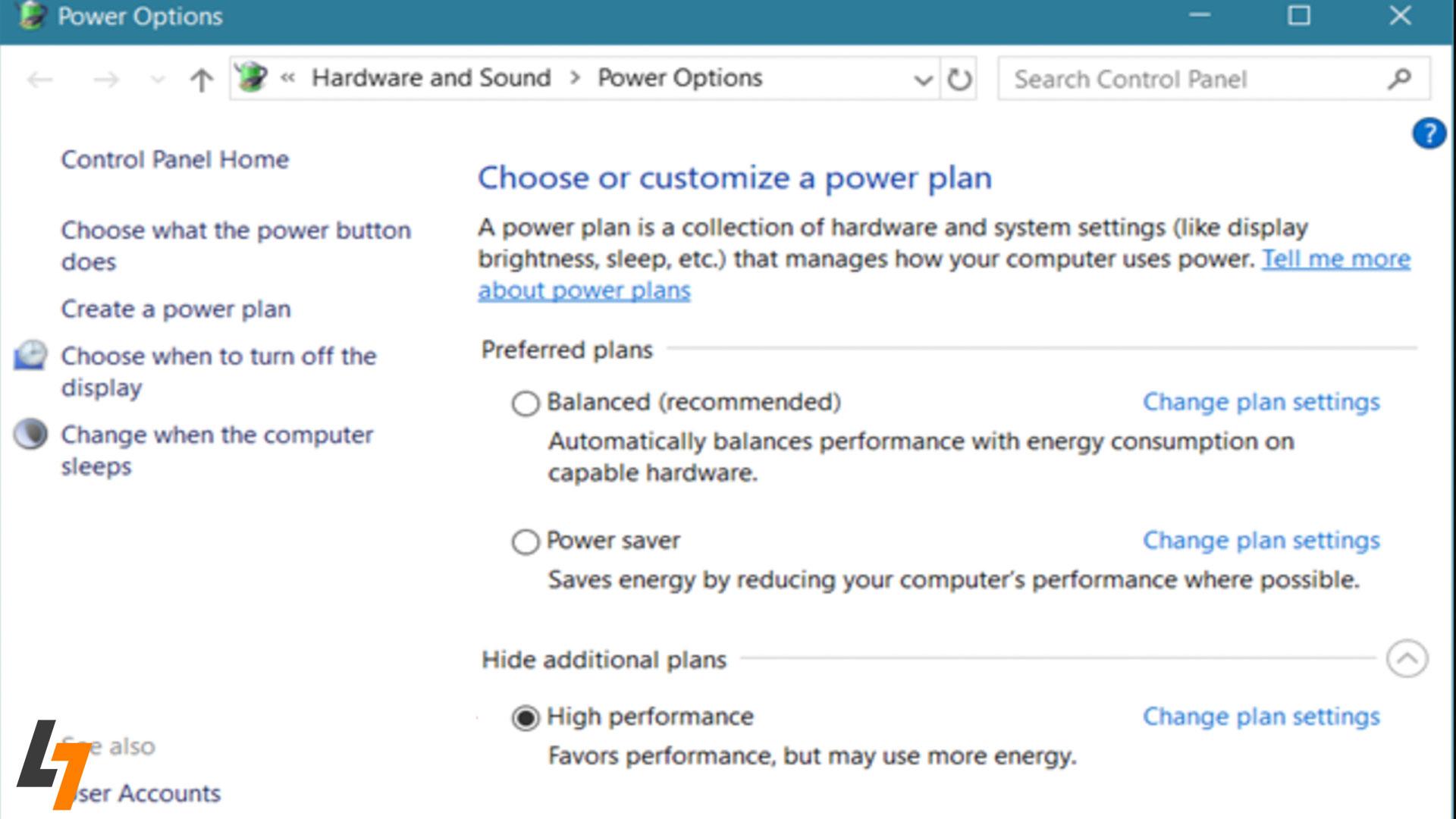Collapse additional plans with the chevron button

coord(1407,659)
